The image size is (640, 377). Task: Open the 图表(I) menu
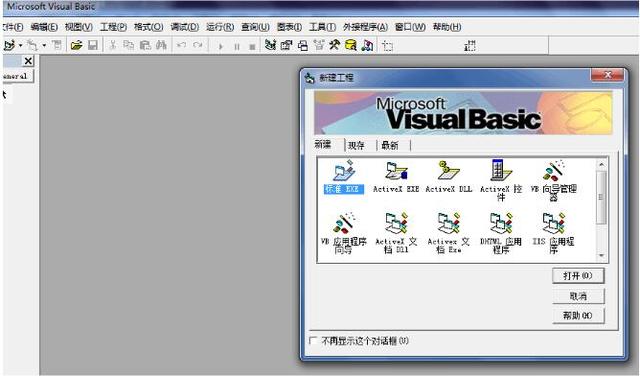tap(289, 27)
